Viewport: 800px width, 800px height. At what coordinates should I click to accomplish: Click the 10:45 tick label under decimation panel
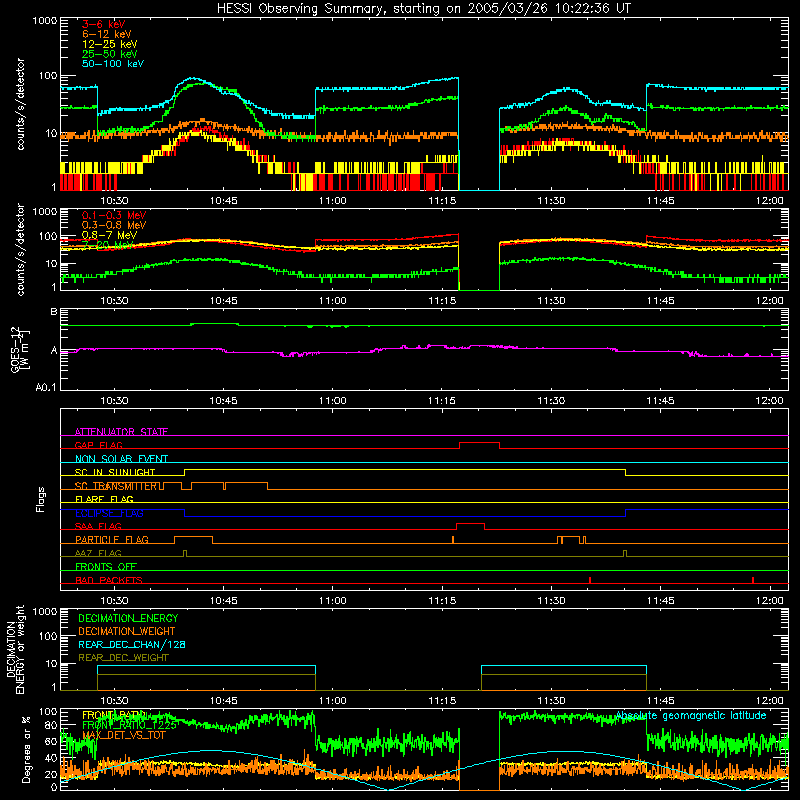(x=223, y=701)
